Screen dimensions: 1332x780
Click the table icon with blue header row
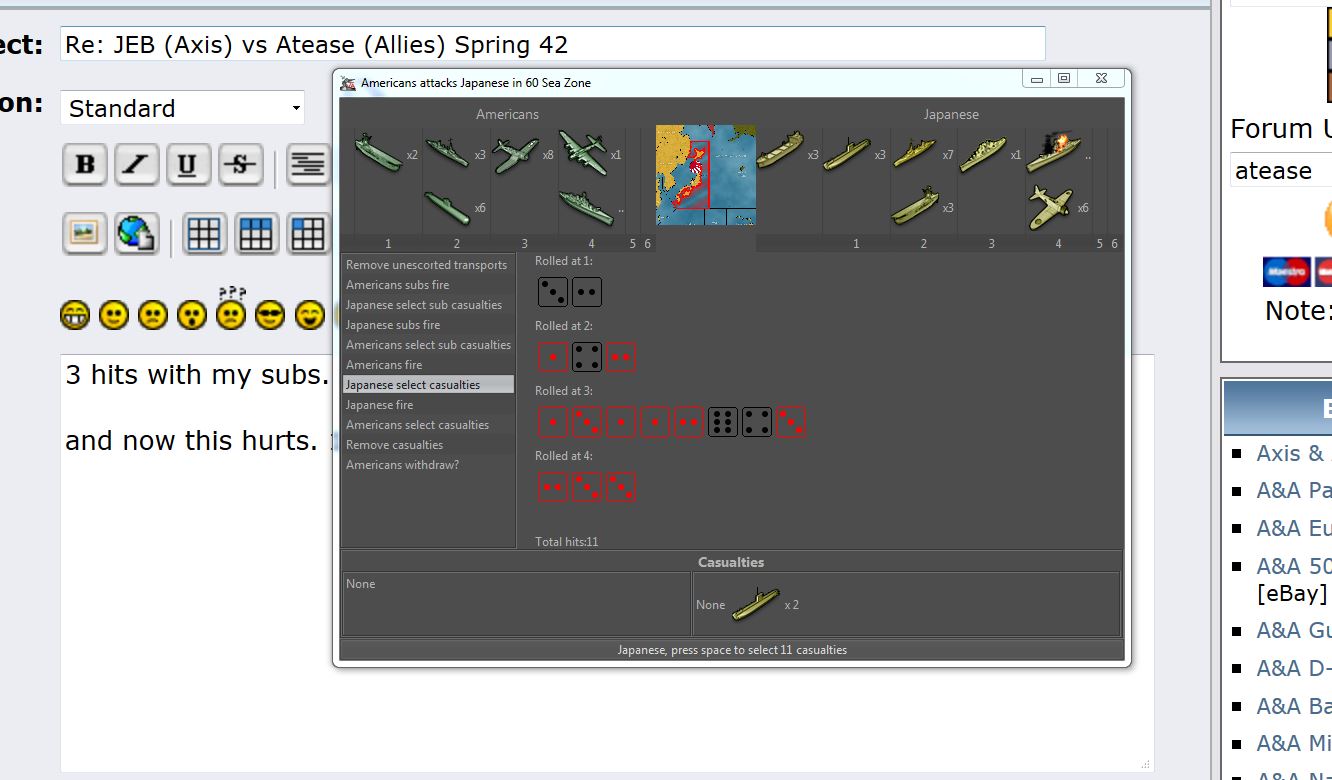(256, 234)
